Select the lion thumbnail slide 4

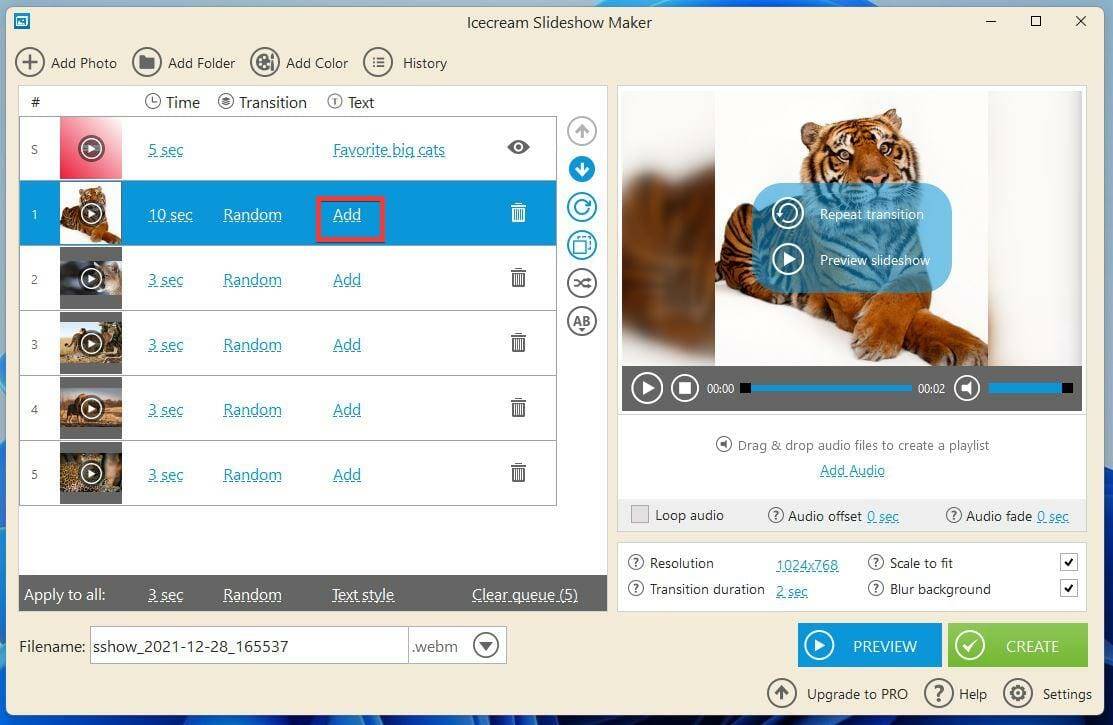point(91,408)
